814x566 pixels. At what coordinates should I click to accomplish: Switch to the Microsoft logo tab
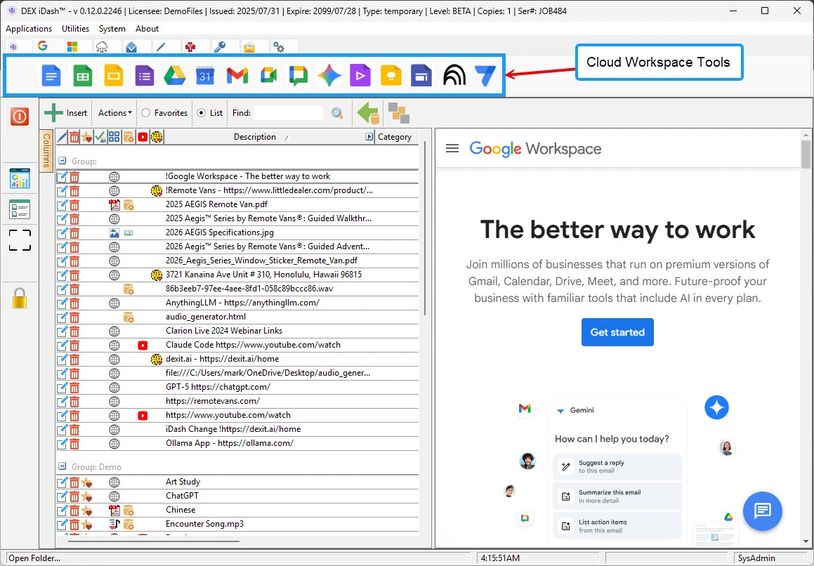(72, 47)
